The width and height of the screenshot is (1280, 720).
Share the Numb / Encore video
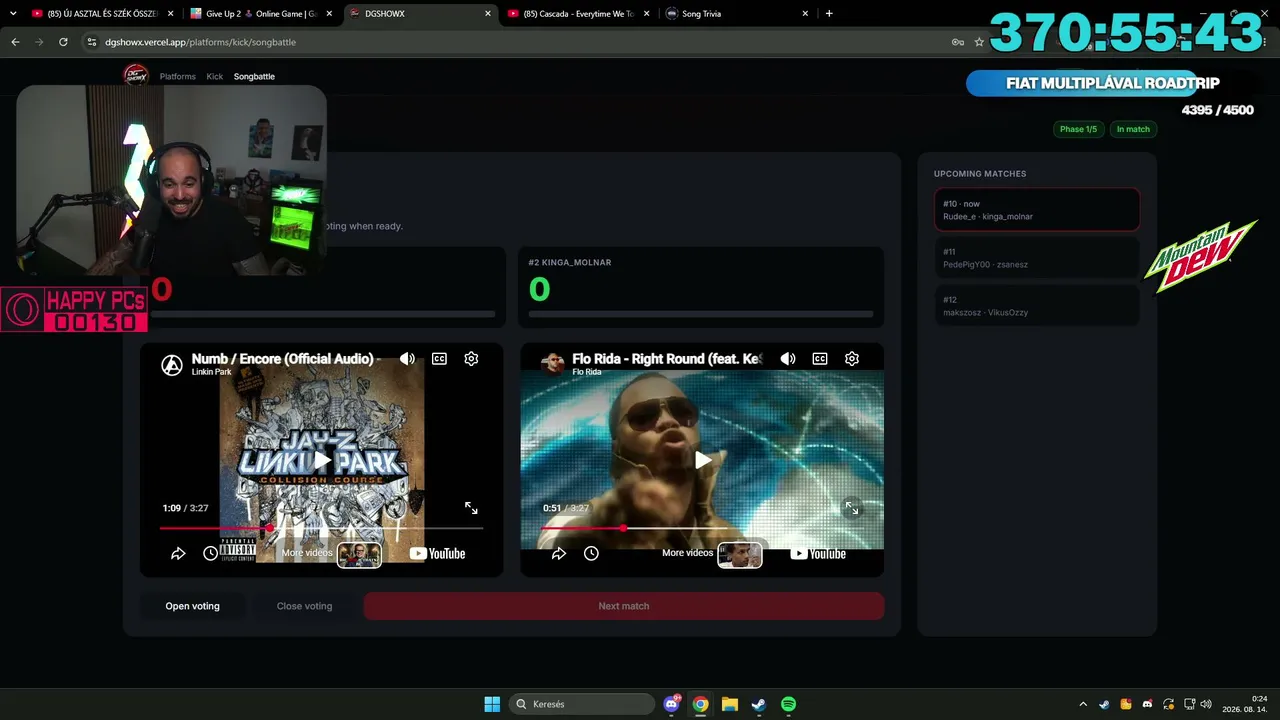point(178,553)
